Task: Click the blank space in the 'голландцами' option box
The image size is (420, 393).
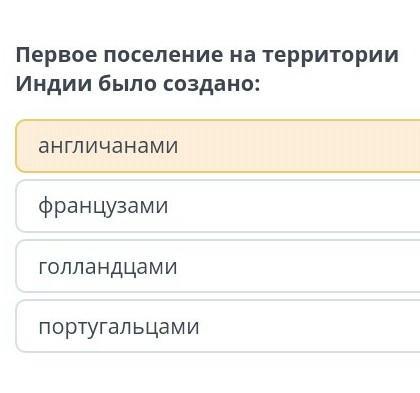Action: coord(298,266)
